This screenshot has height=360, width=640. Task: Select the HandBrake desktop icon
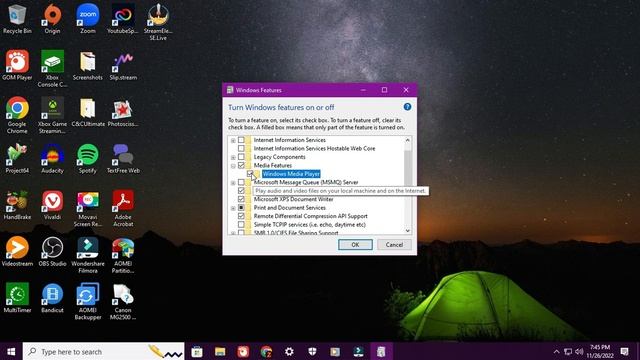[x=17, y=205]
